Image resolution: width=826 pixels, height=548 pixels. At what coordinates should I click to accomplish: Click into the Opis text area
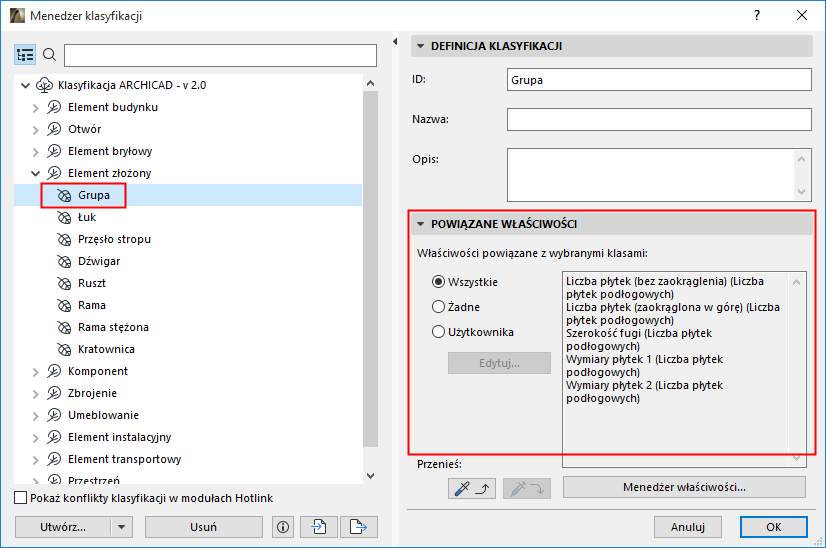651,175
